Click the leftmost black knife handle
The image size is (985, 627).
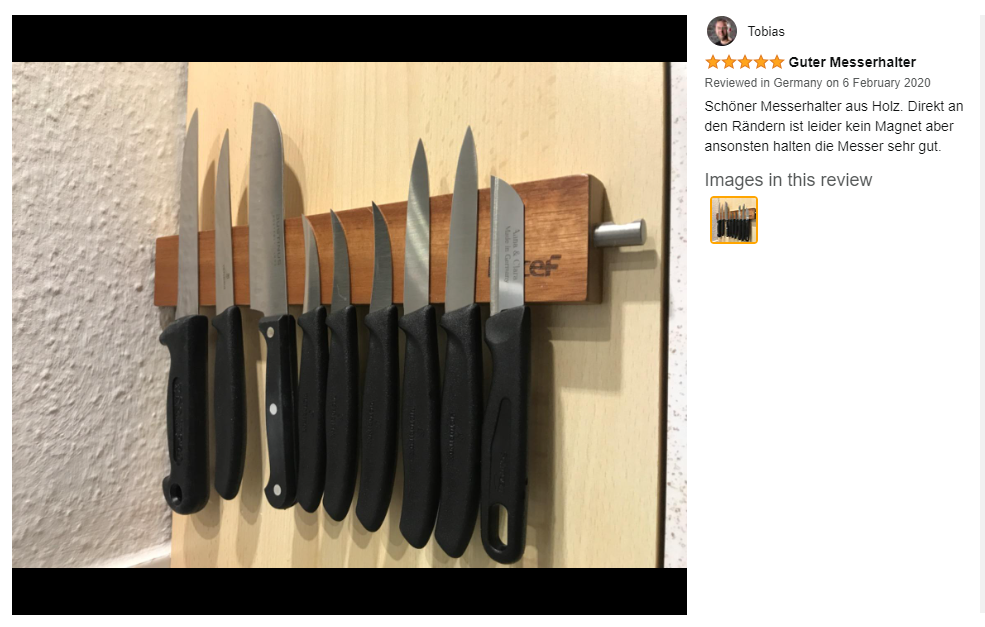(185, 413)
